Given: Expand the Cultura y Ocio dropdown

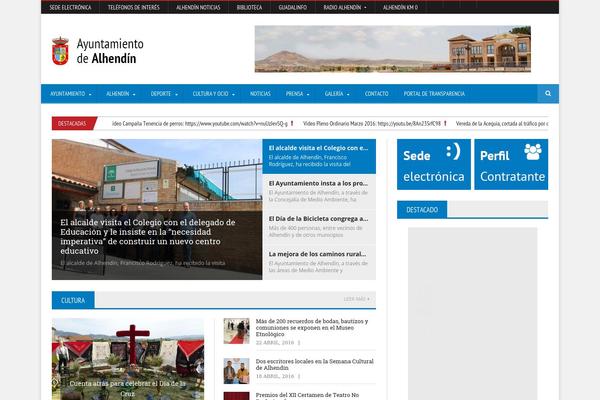Looking at the screenshot, I should pos(214,94).
